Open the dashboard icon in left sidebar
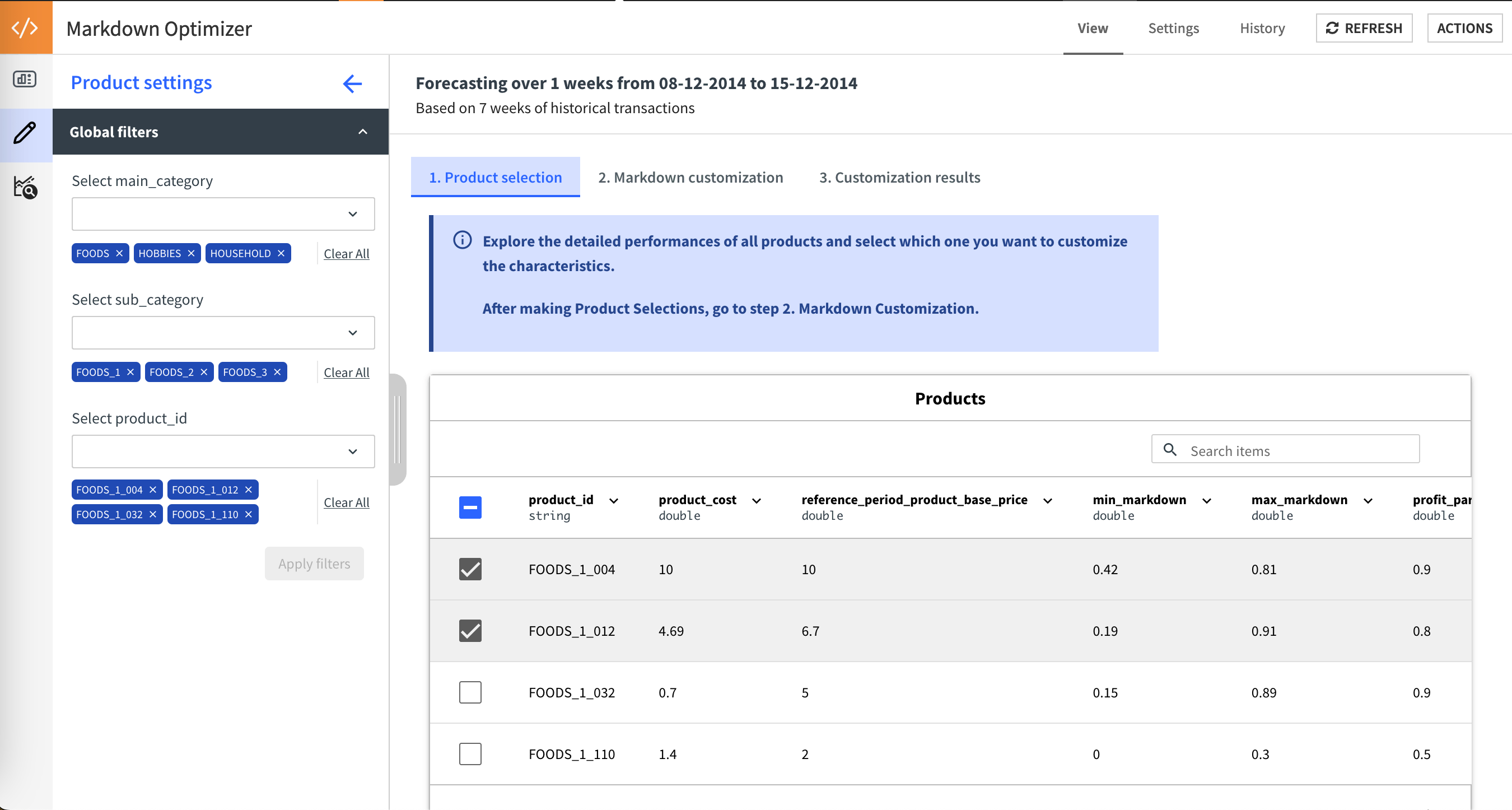The image size is (1512, 810). point(25,79)
